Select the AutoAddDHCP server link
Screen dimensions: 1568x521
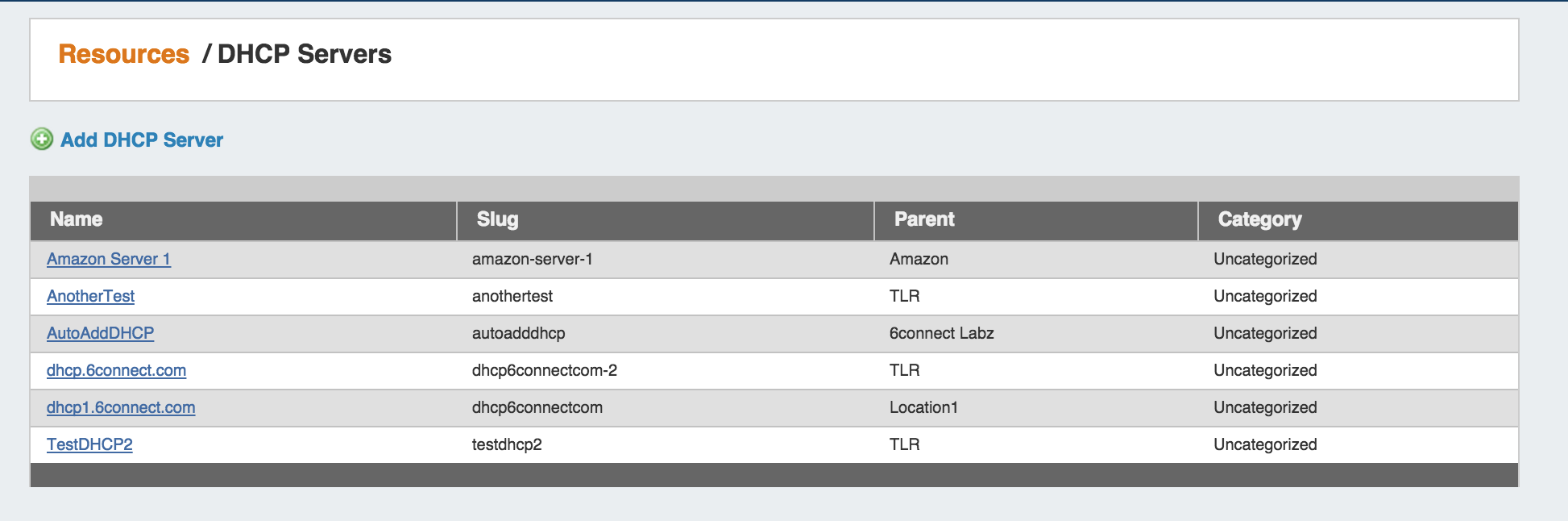click(100, 333)
